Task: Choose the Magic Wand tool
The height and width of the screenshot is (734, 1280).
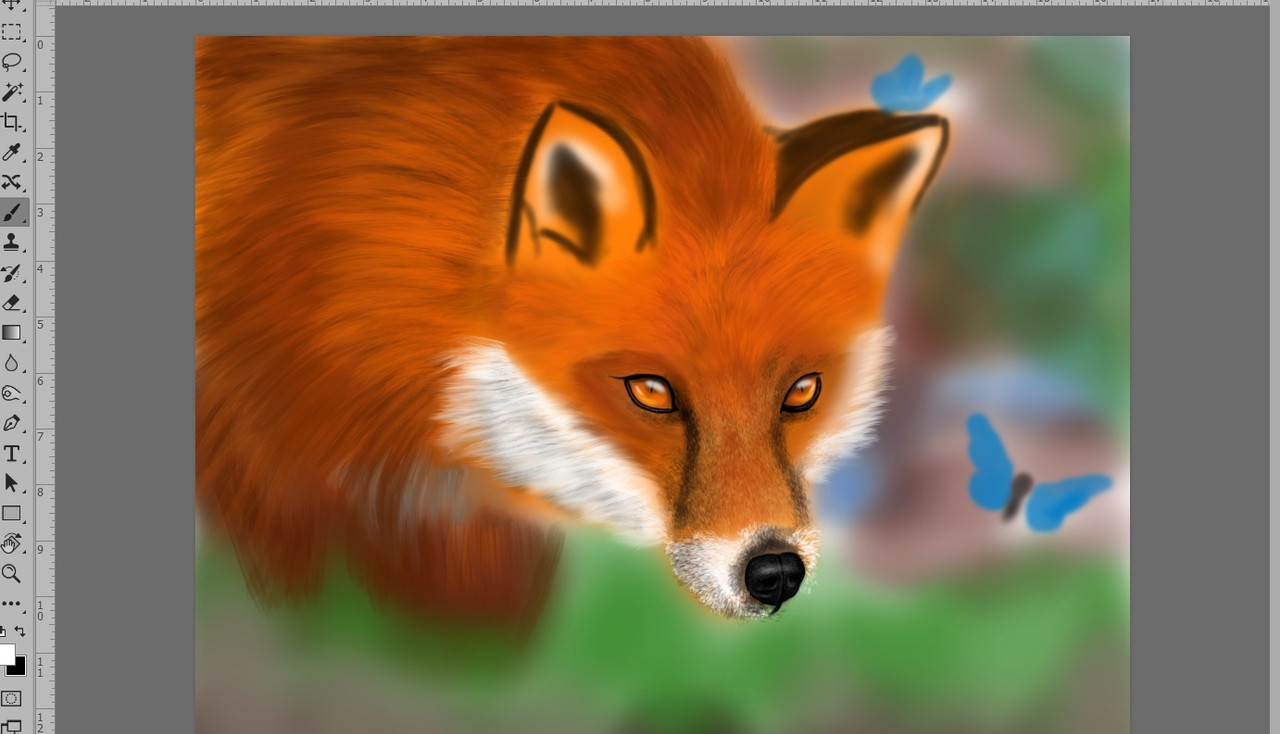Action: point(11,92)
